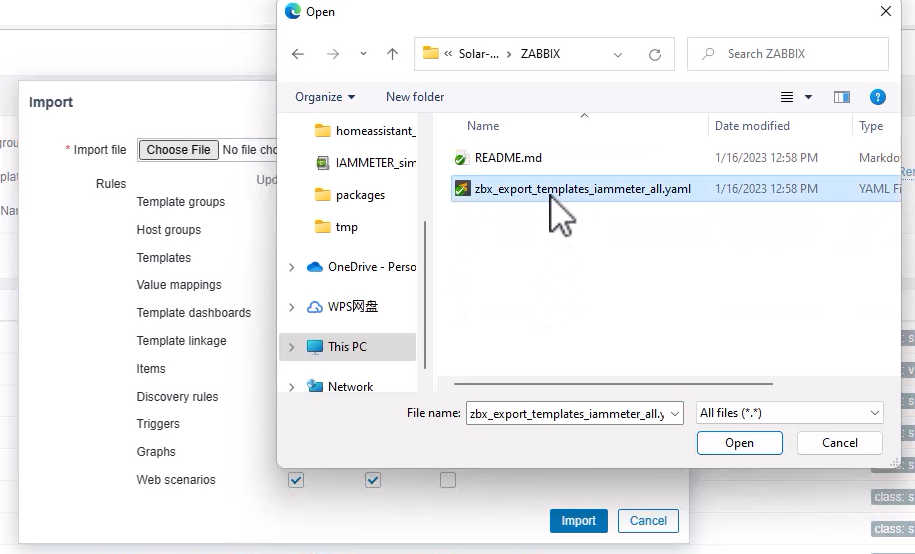Uncheck the second Web scenarios checkbox

pyautogui.click(x=373, y=481)
